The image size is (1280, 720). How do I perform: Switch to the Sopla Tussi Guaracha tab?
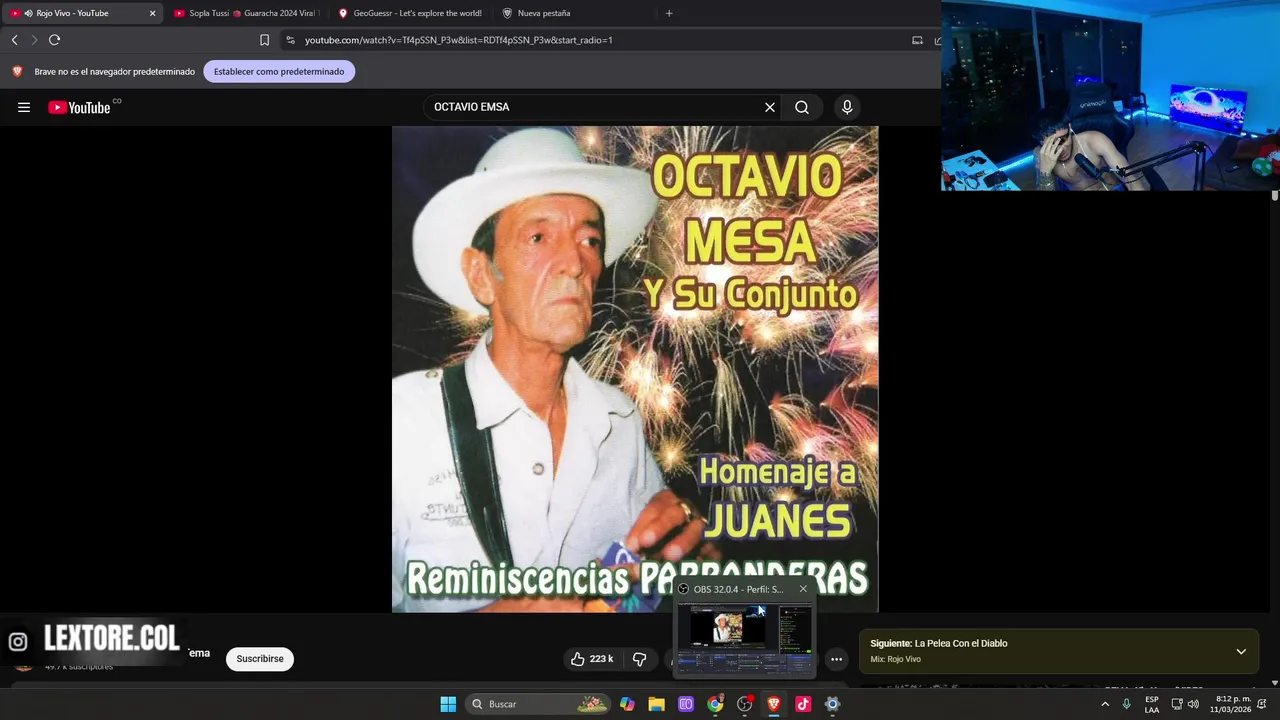tap(244, 13)
